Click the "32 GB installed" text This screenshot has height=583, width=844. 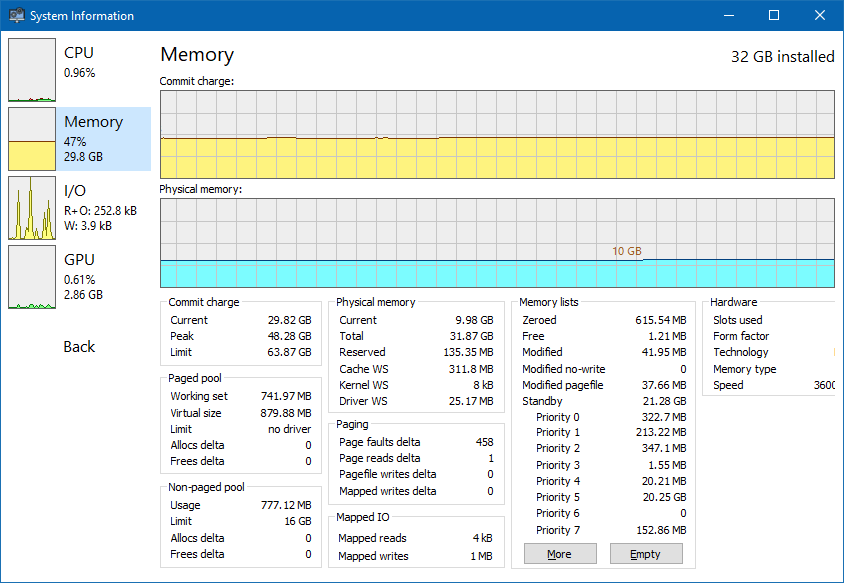(x=783, y=57)
